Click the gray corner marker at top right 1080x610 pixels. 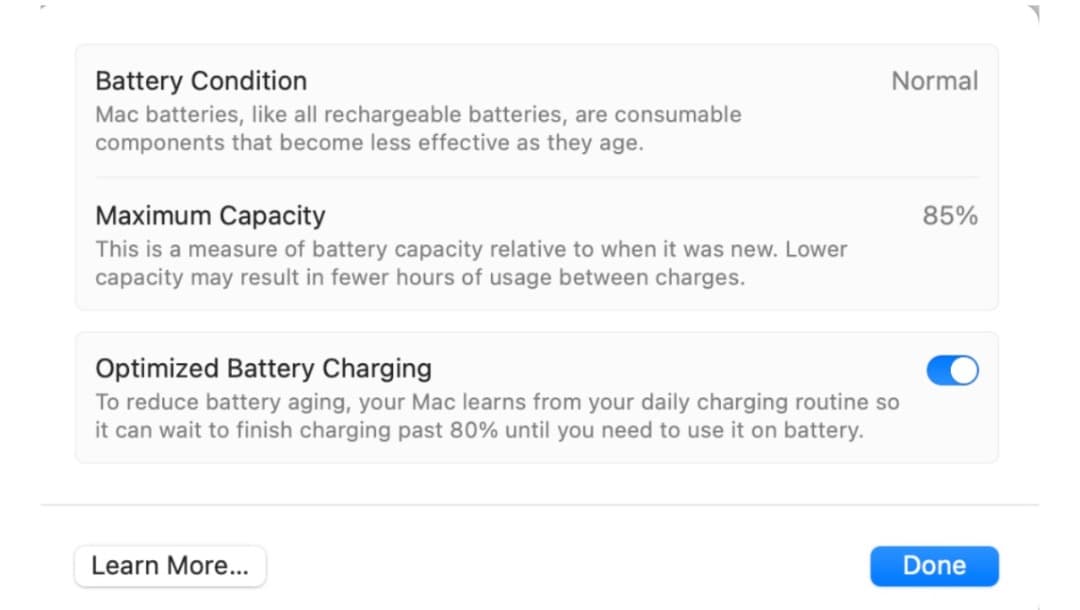point(1033,12)
